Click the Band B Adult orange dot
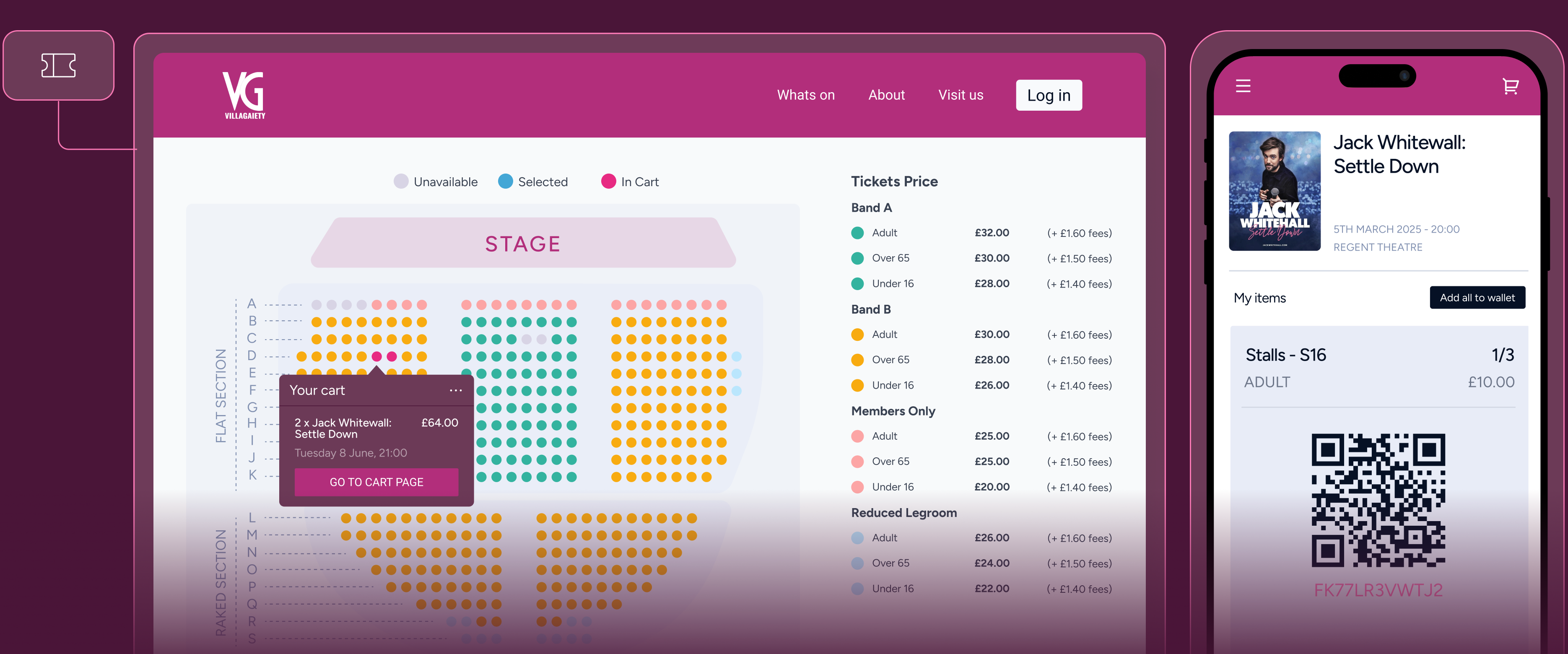This screenshot has width=1568, height=654. point(857,334)
